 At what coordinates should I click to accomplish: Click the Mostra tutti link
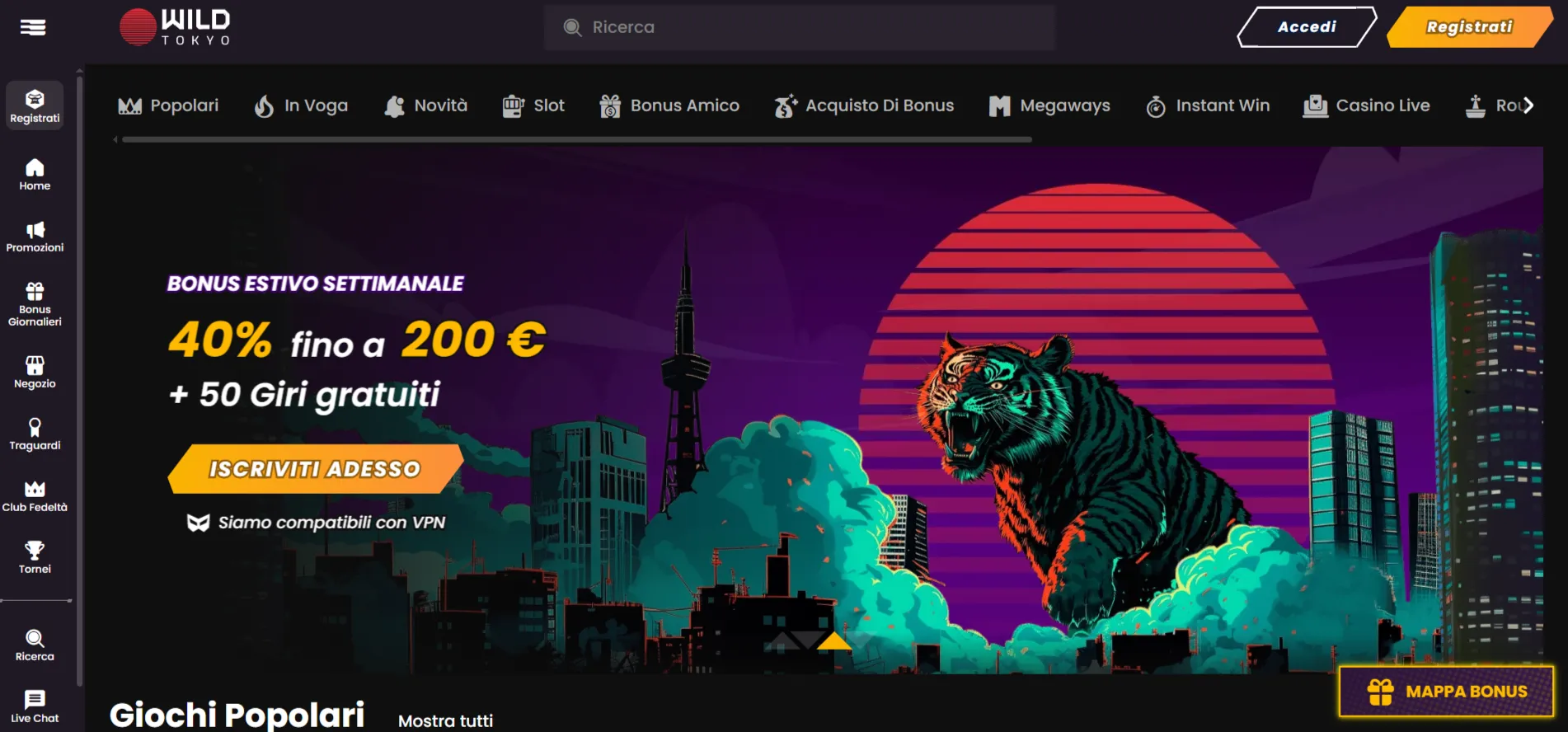pos(445,720)
